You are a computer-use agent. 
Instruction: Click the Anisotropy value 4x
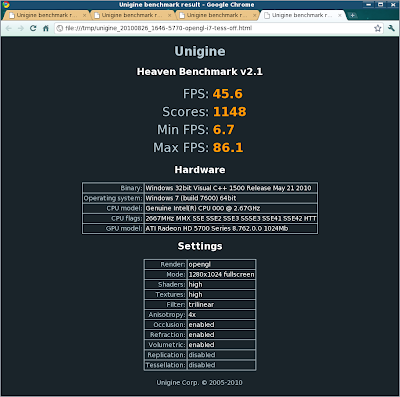pyautogui.click(x=192, y=314)
